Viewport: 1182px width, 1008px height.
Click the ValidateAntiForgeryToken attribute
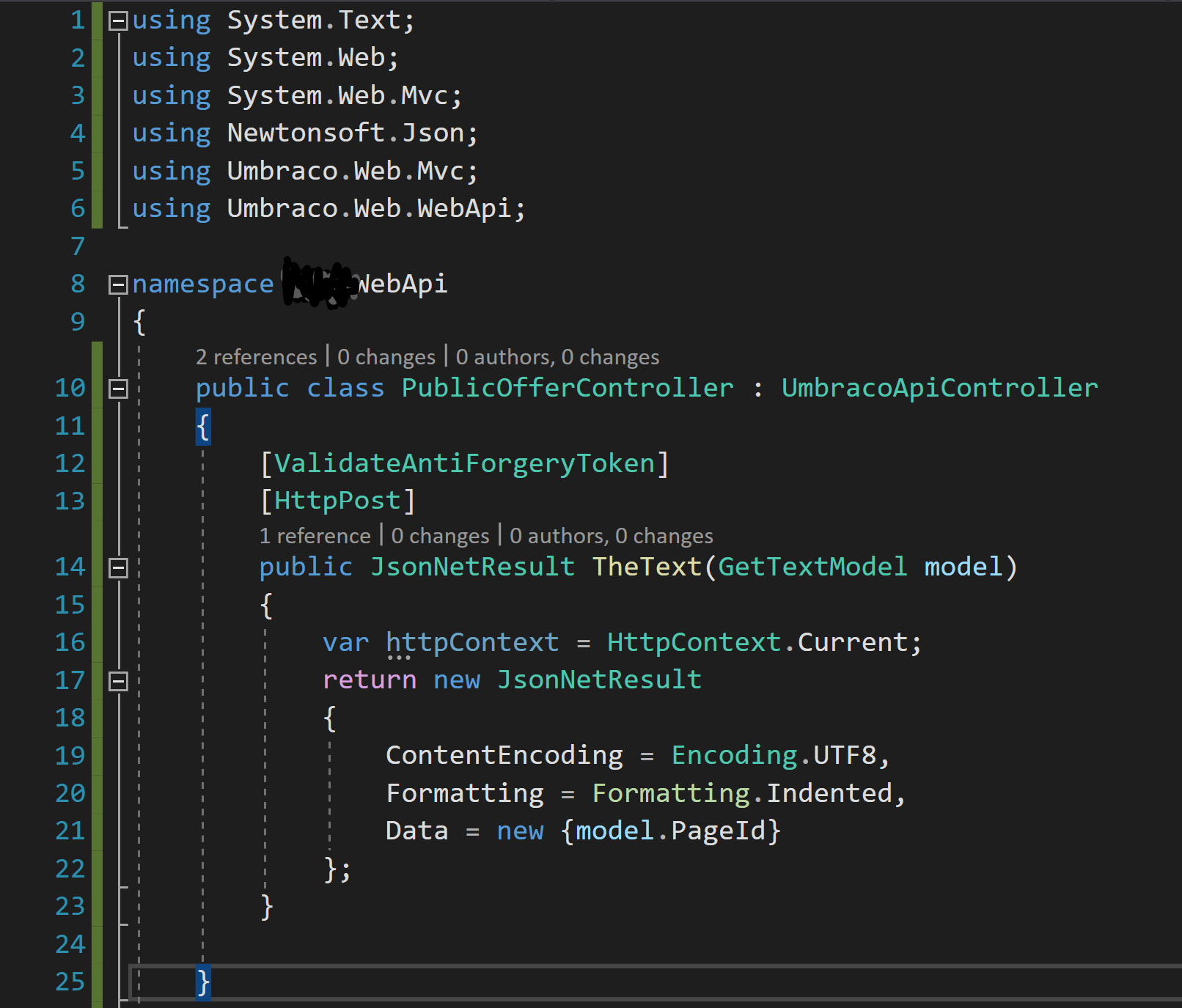coord(464,463)
